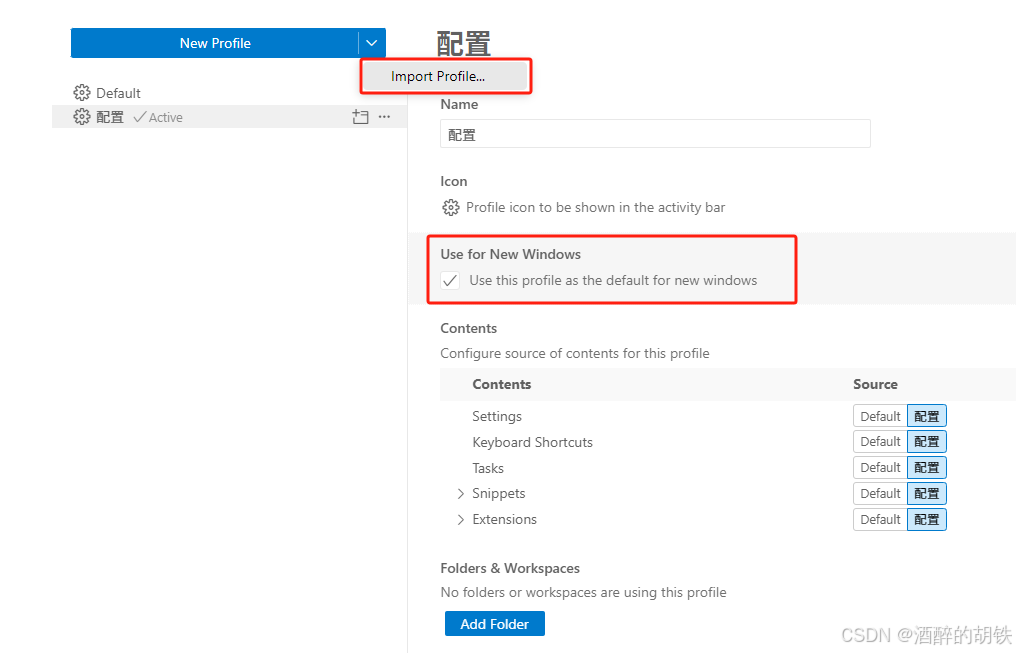Viewport: 1016px width, 653px height.
Task: Open 配置 profile in a new window icon
Action: (x=360, y=117)
